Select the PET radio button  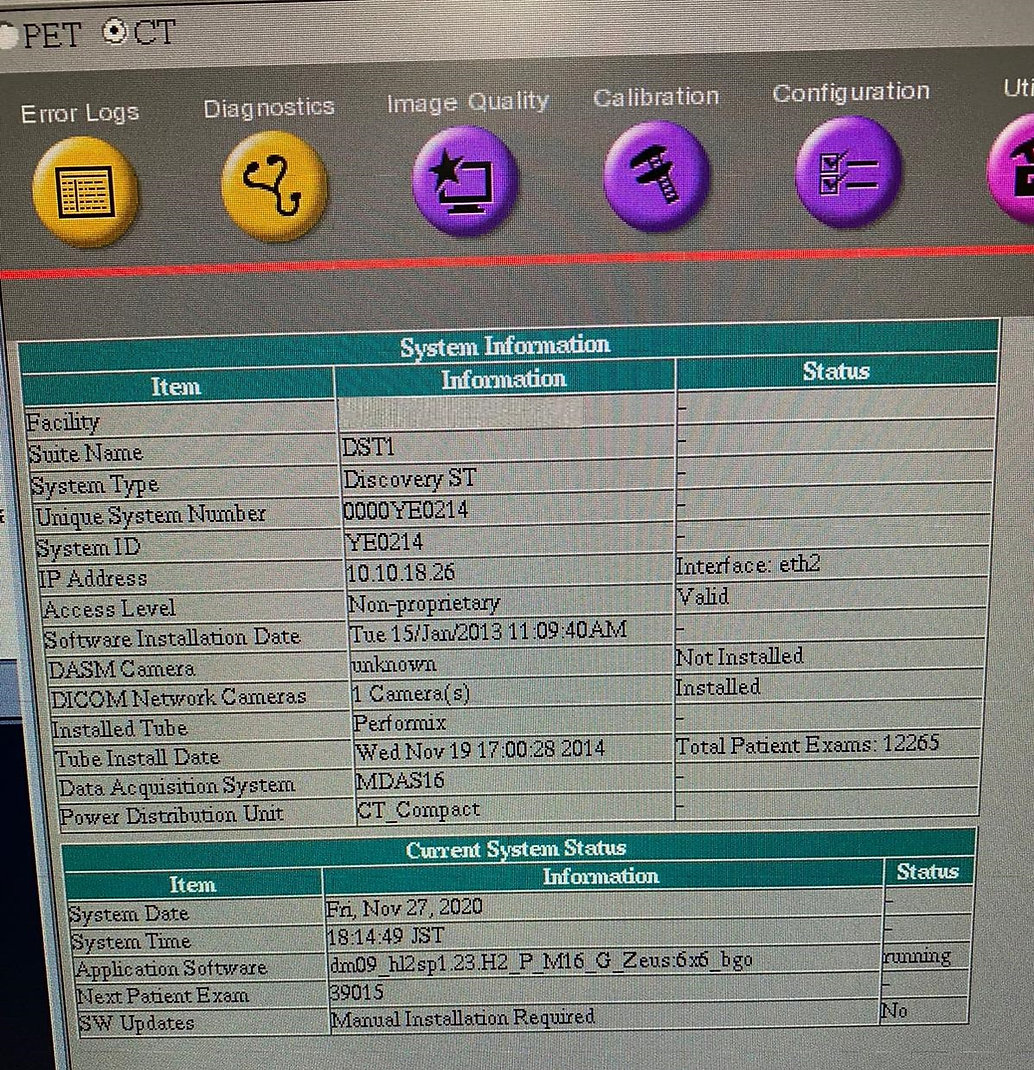[x=8, y=36]
